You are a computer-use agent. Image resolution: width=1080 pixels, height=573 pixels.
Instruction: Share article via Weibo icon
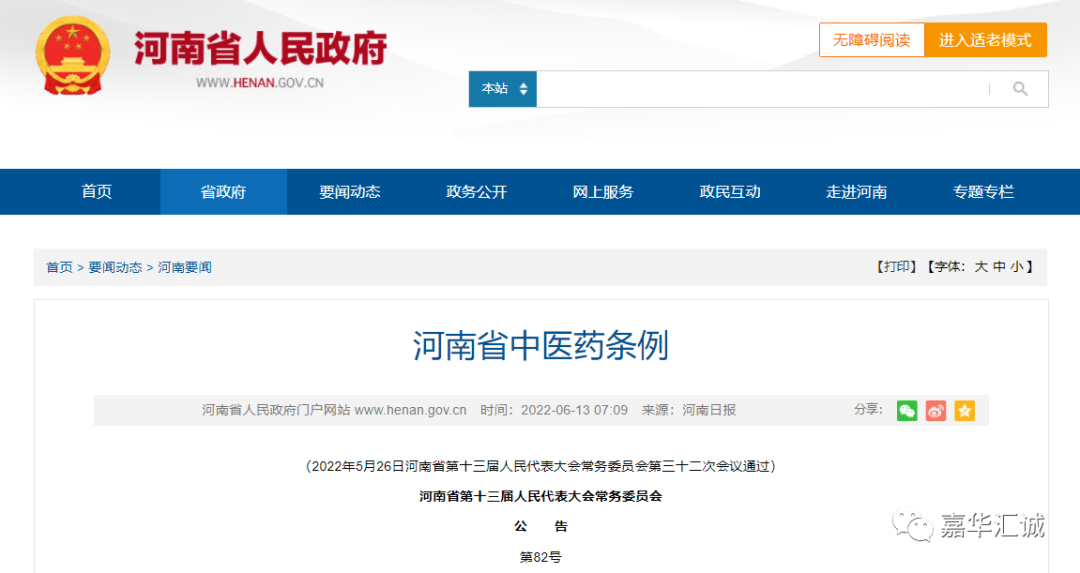(936, 410)
